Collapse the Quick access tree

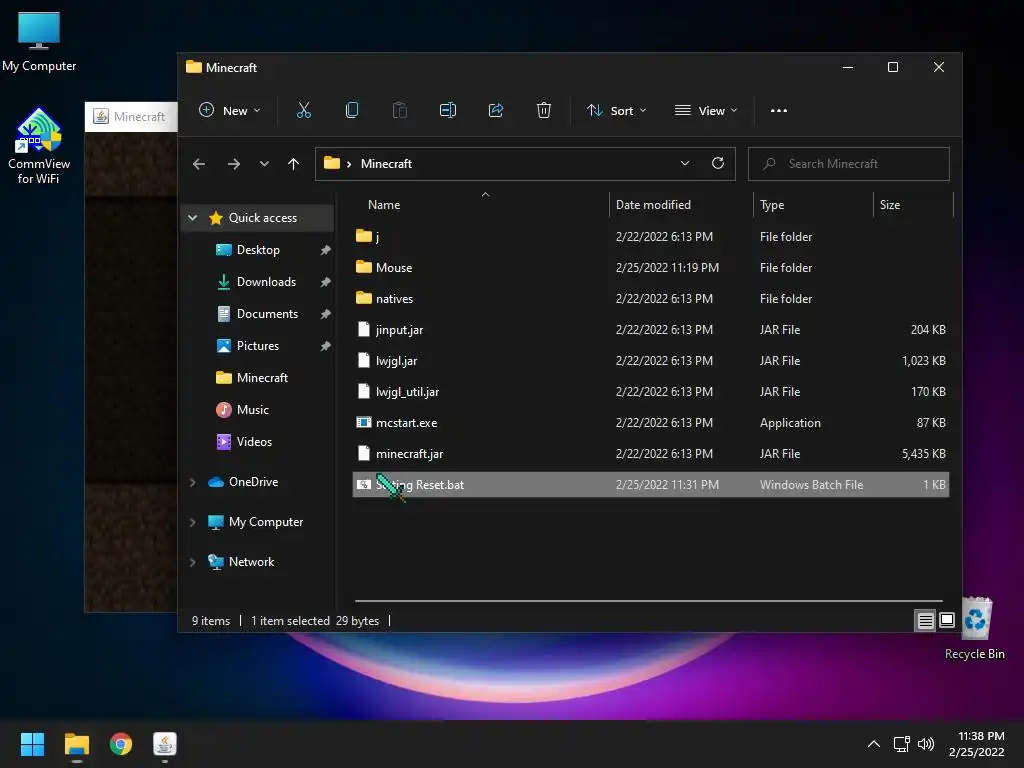click(193, 217)
